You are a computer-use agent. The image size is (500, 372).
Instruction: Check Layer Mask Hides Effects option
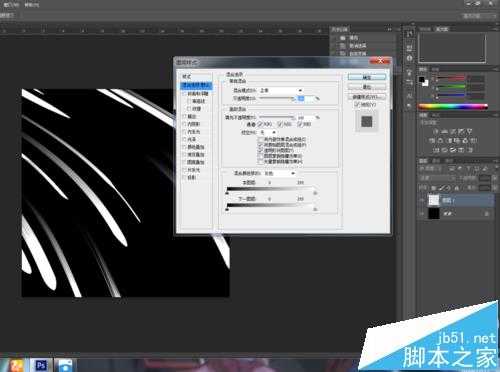(x=260, y=156)
